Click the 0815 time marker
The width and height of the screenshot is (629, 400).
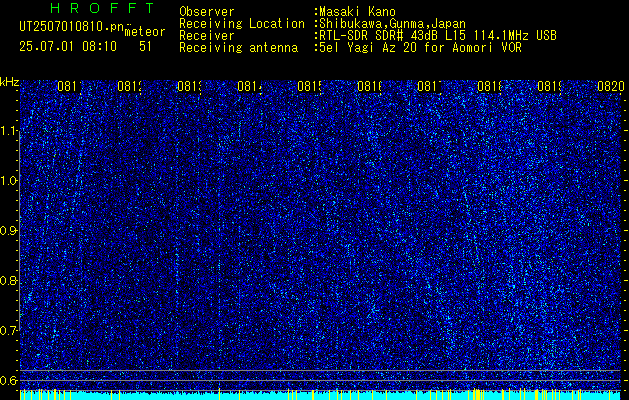pos(310,87)
